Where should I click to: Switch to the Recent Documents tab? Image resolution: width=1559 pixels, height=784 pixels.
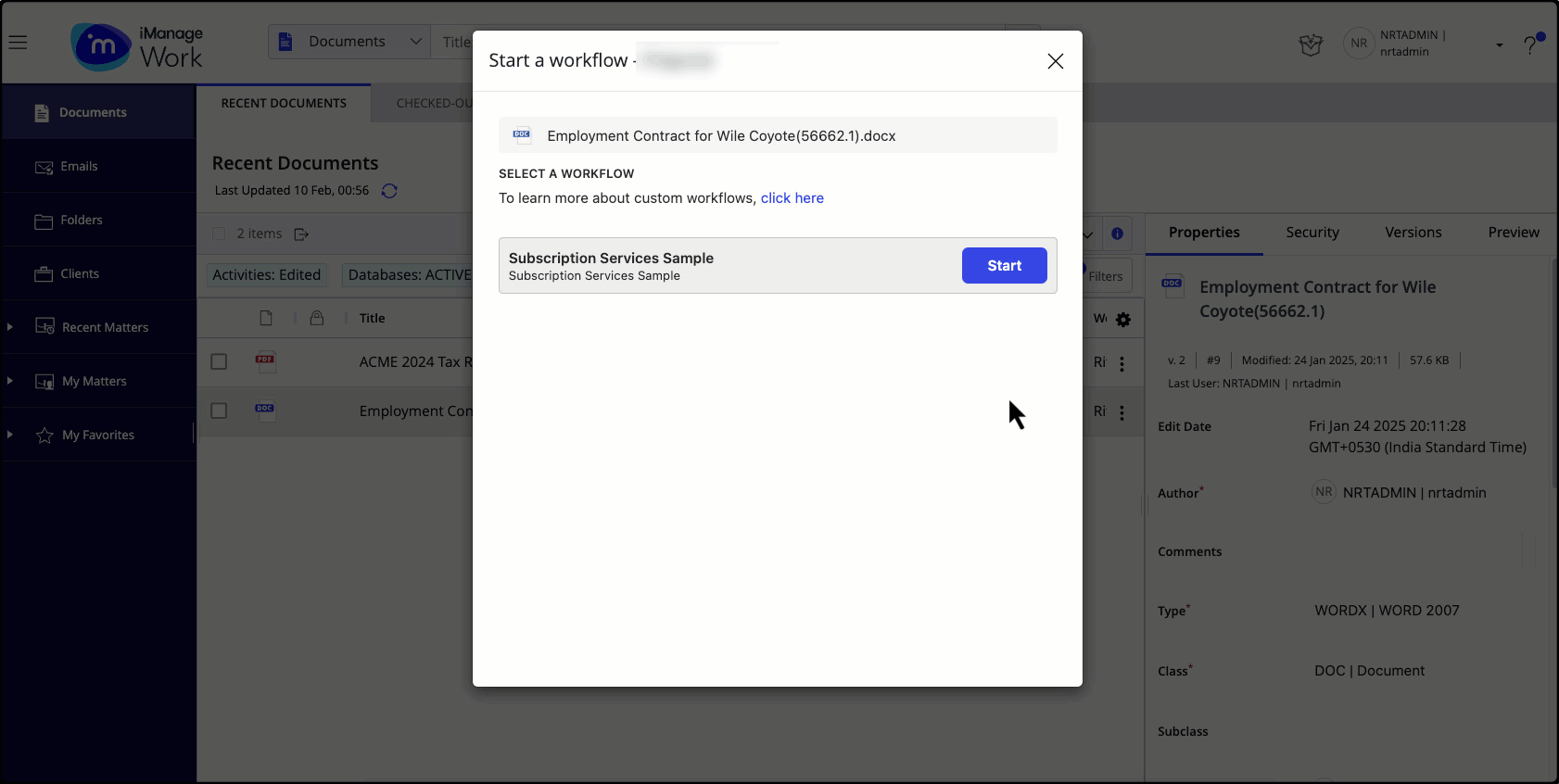click(284, 103)
